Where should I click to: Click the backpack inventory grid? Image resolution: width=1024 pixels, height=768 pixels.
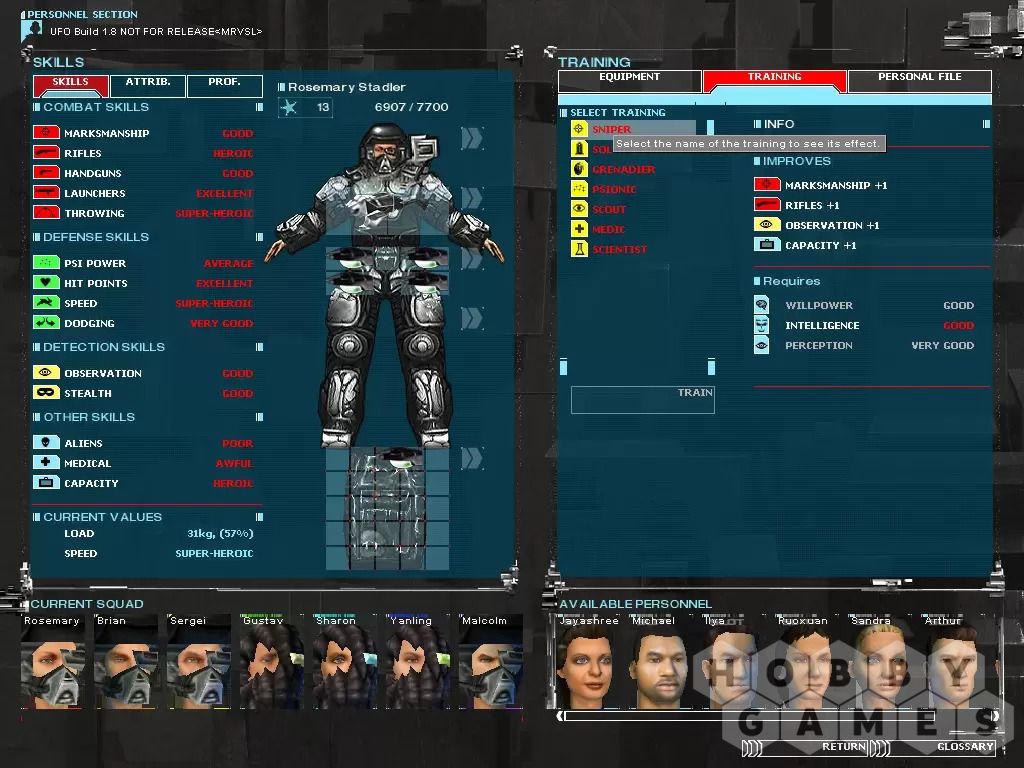click(387, 508)
